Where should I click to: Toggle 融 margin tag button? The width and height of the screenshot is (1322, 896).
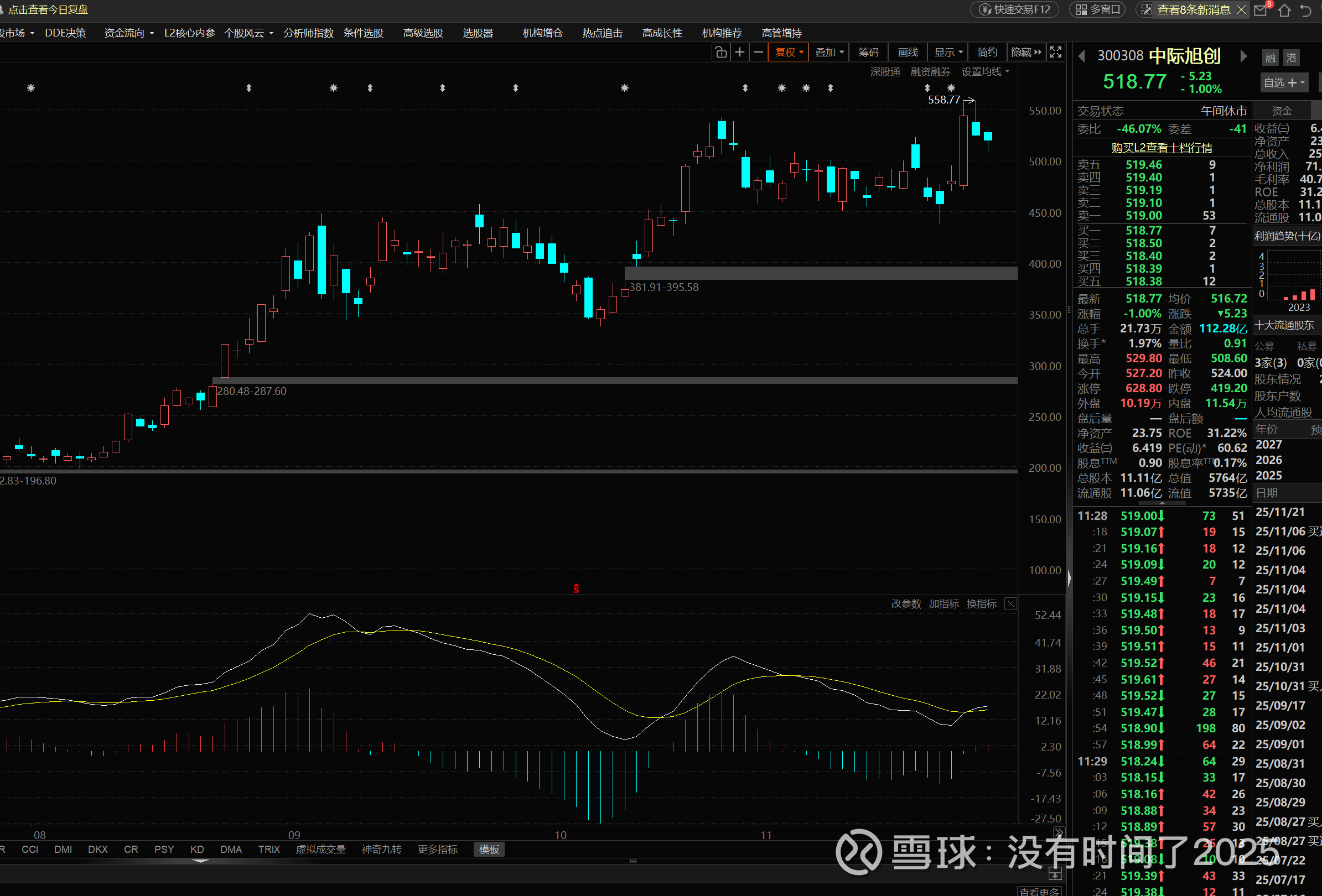[1271, 58]
